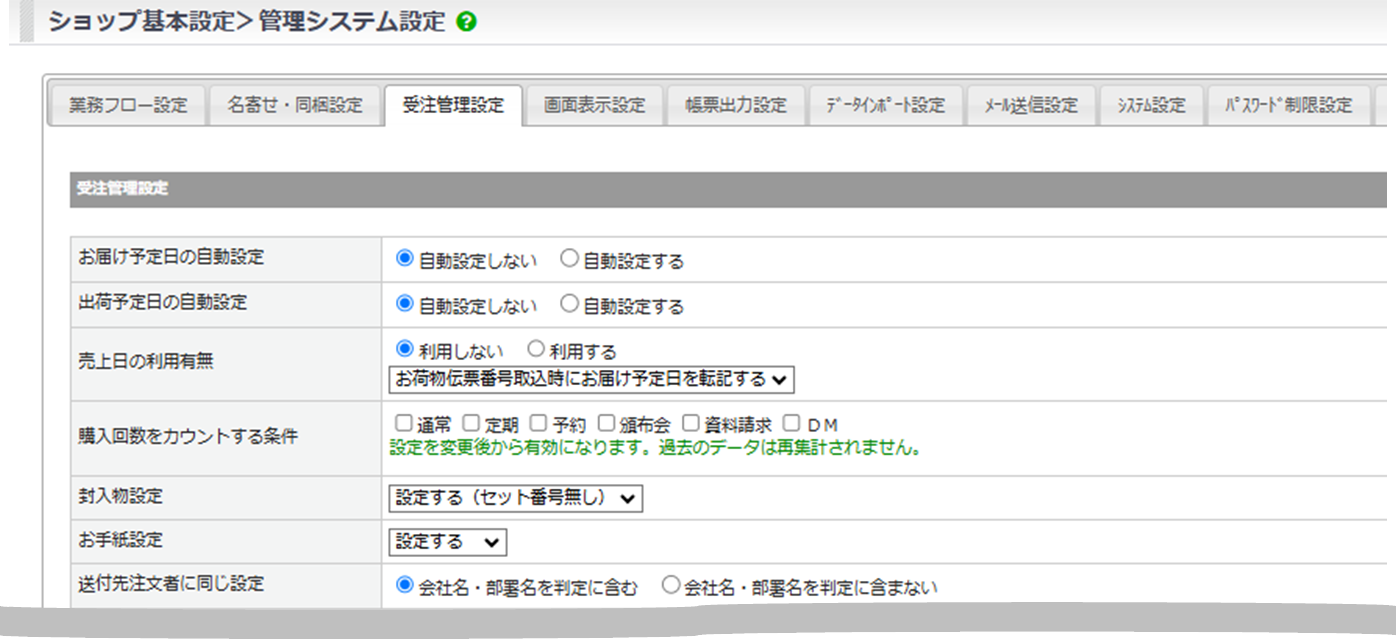Click the green help question mark icon
1396x639 pixels.
465,22
